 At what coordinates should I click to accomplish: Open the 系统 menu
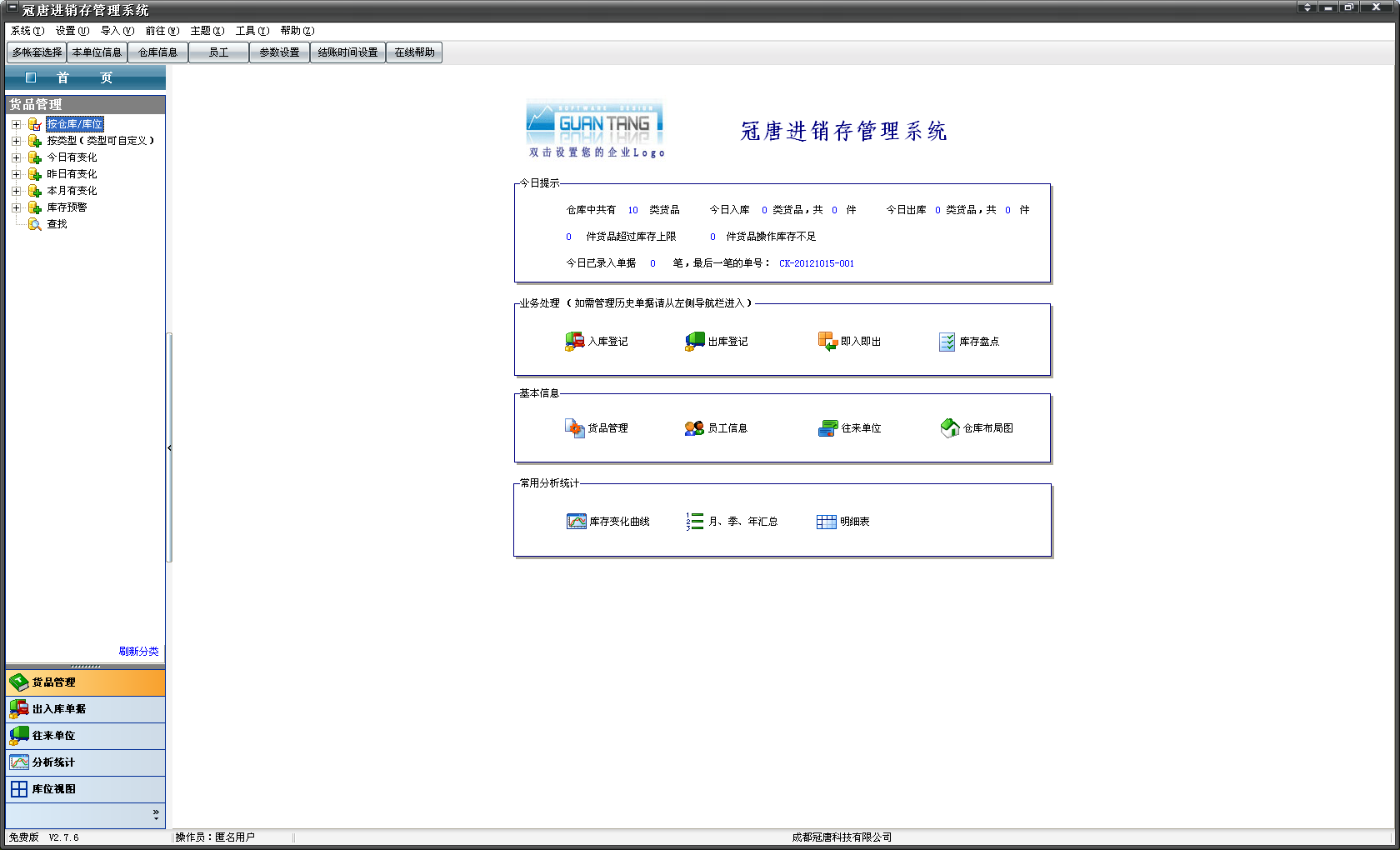(x=27, y=31)
